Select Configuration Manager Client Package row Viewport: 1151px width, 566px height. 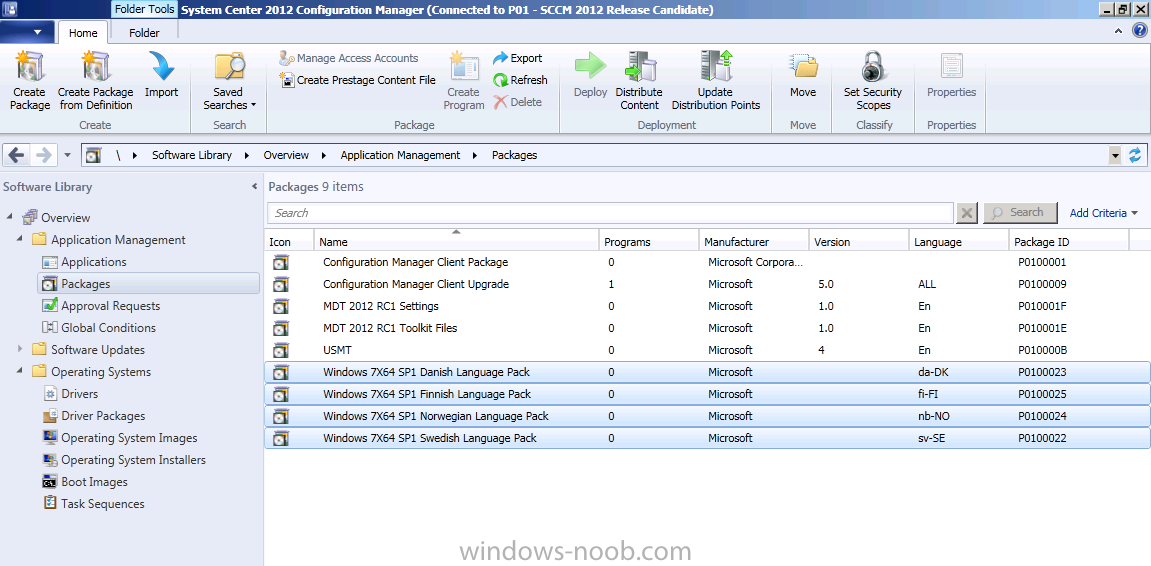[707, 262]
